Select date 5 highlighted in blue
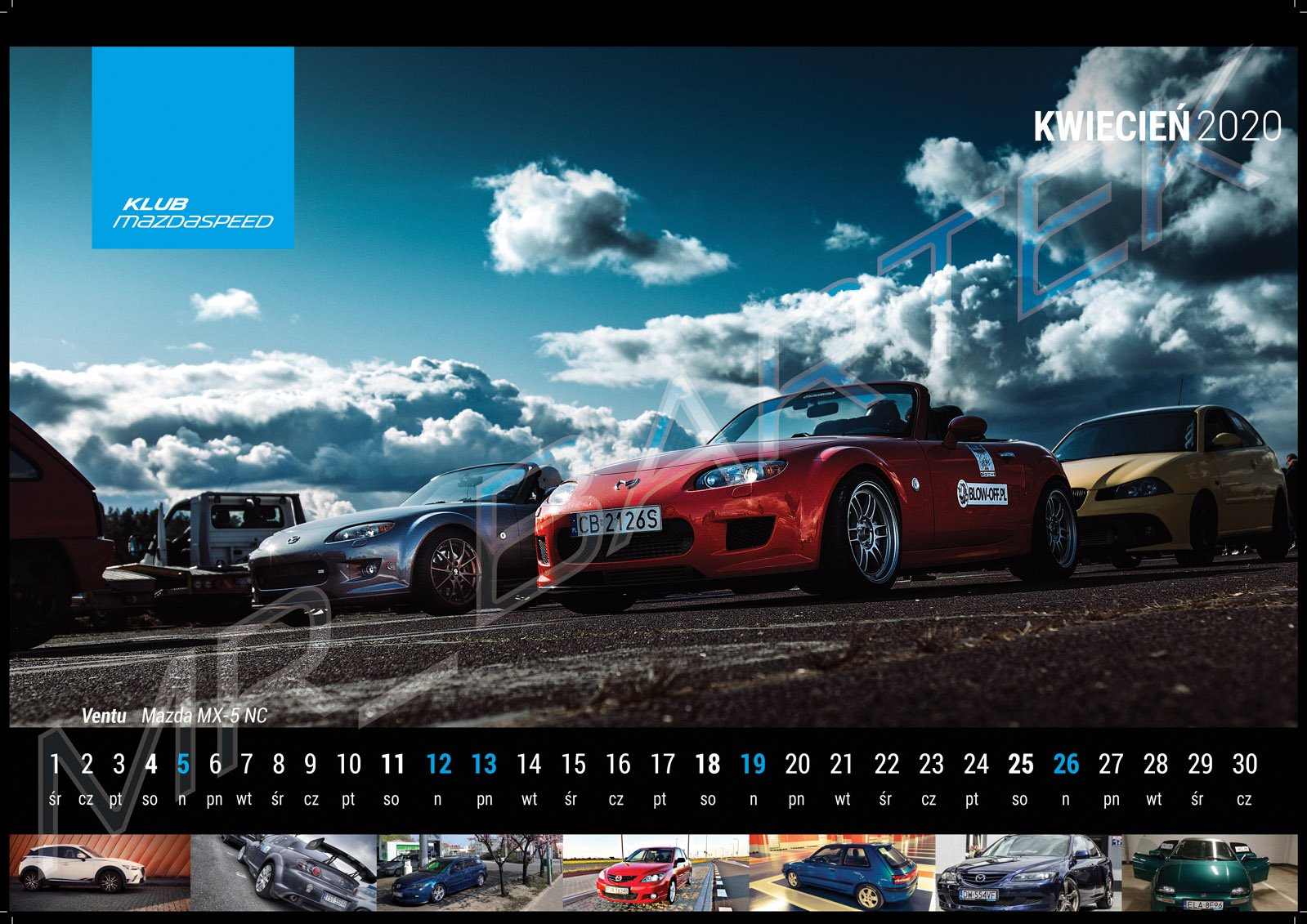 pos(183,765)
